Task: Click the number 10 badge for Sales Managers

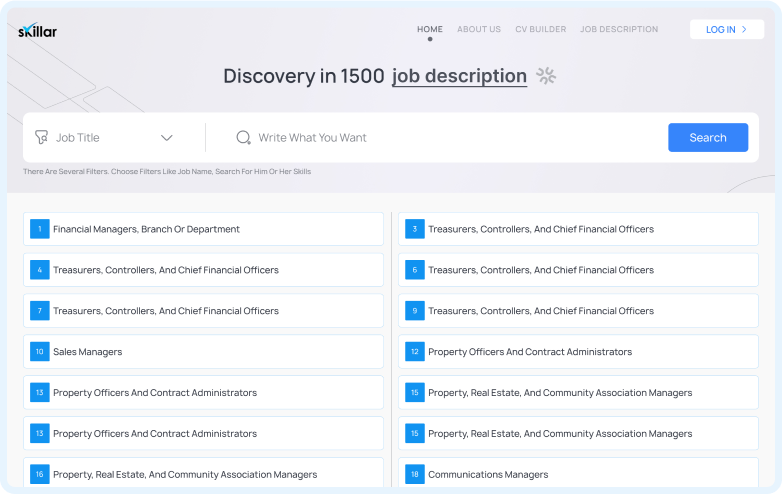Action: pos(40,352)
